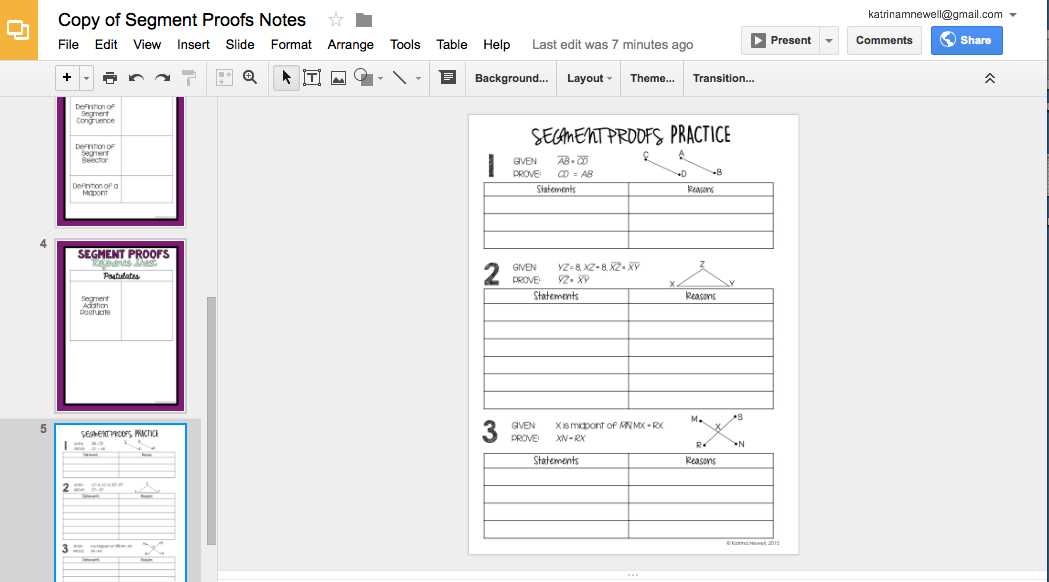1049x582 pixels.
Task: Select slide 4 Segment Proofs thumbnail
Action: [x=120, y=326]
